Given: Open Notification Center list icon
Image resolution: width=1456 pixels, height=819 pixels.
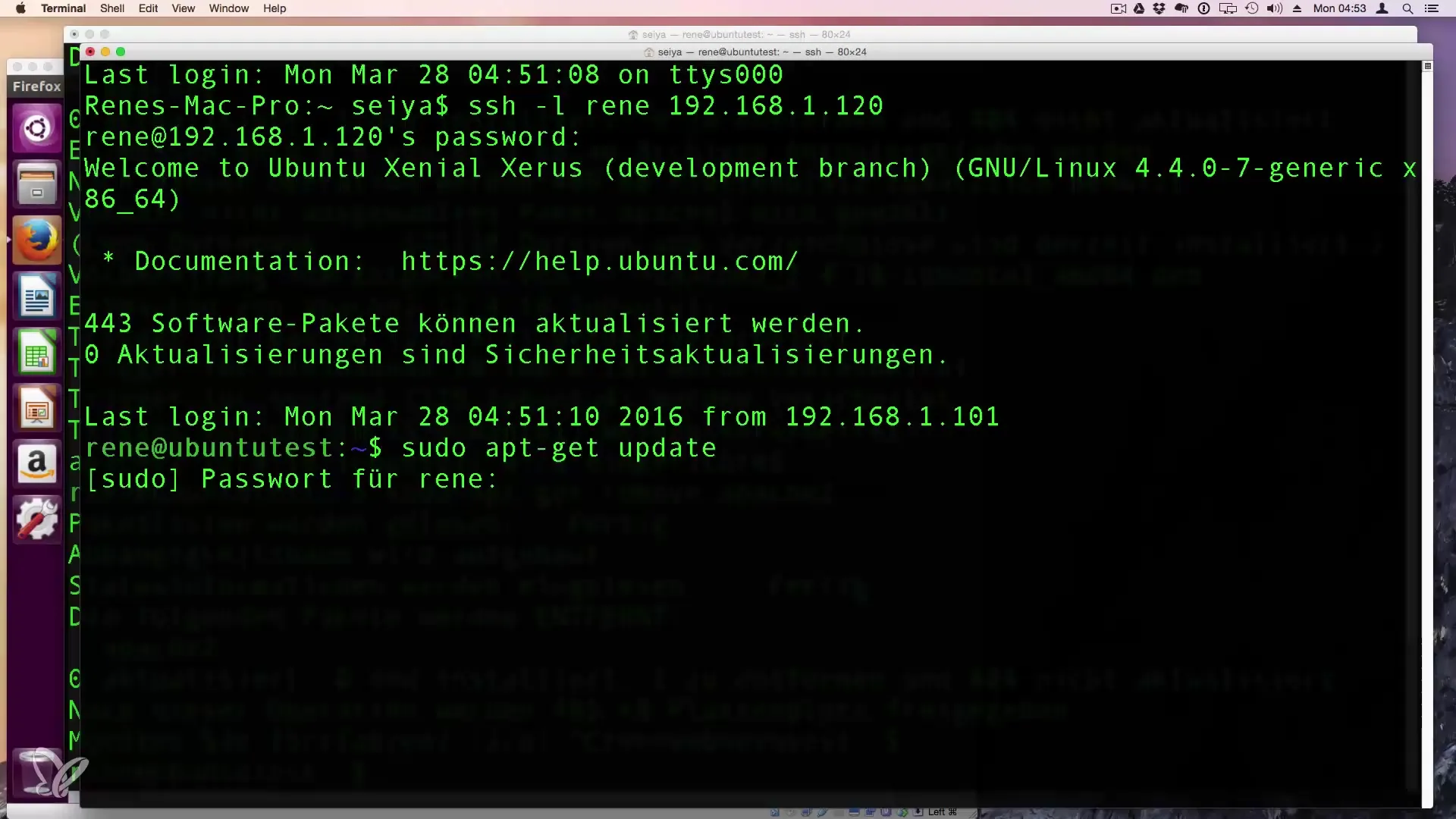Looking at the screenshot, I should tap(1432, 8).
